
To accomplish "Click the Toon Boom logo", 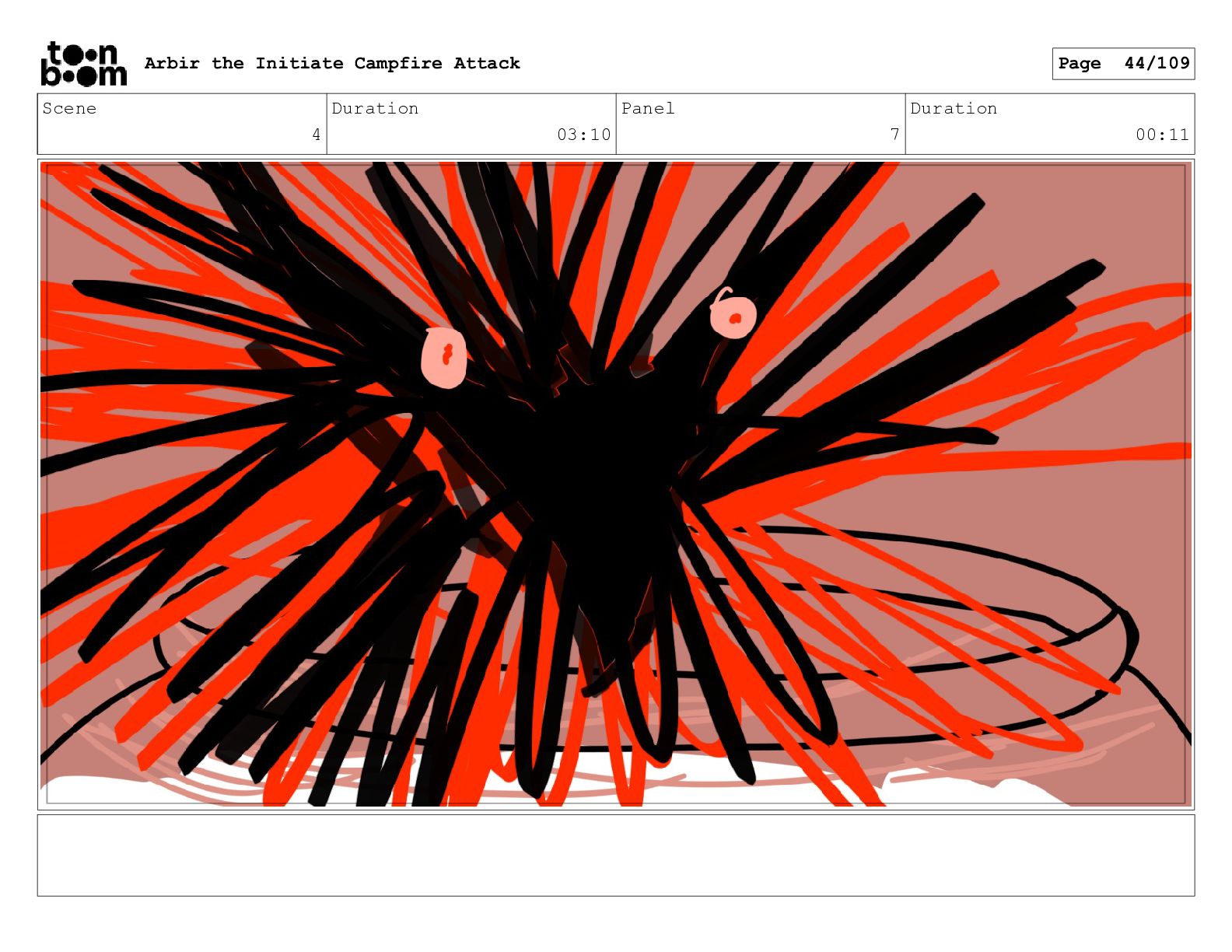I will [83, 63].
